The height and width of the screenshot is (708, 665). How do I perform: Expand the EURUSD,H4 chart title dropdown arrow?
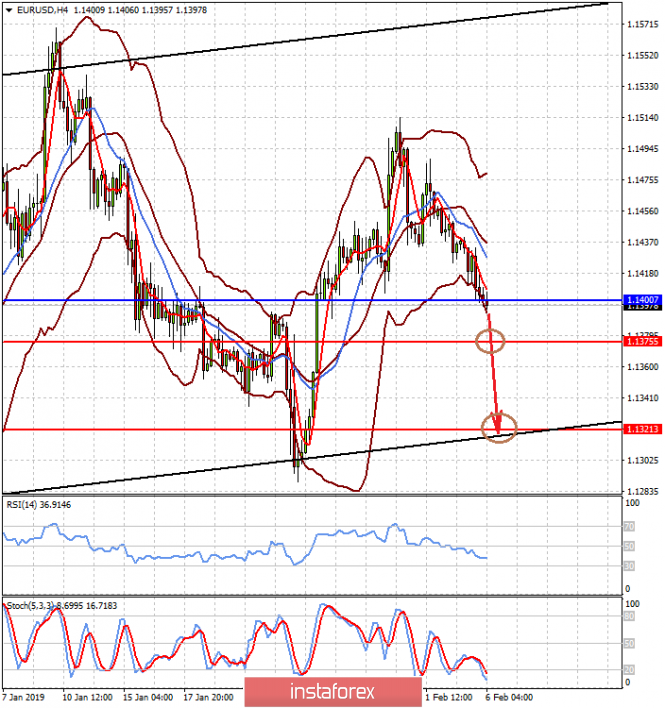[x=9, y=10]
